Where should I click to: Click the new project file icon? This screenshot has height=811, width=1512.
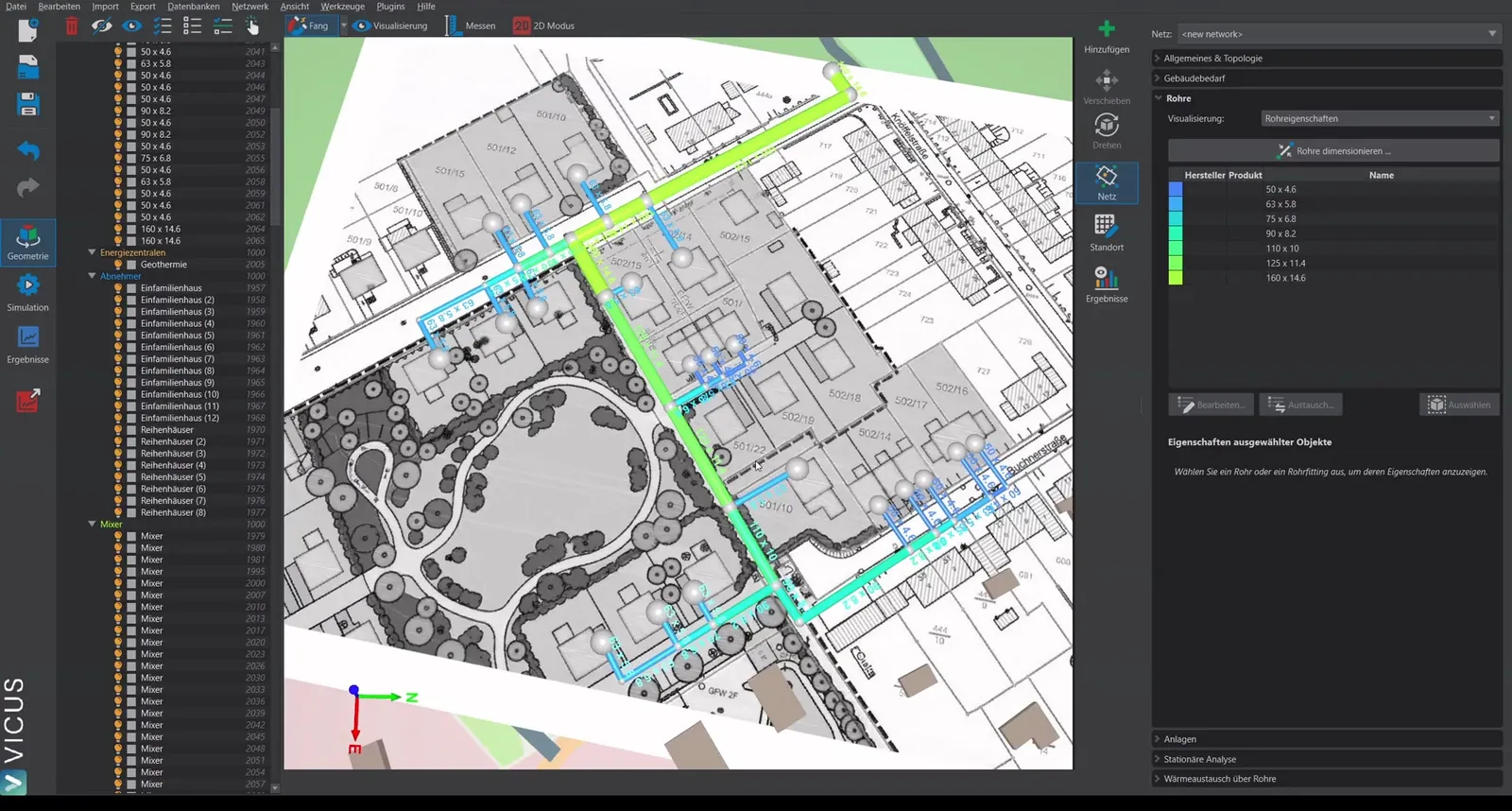[27, 29]
